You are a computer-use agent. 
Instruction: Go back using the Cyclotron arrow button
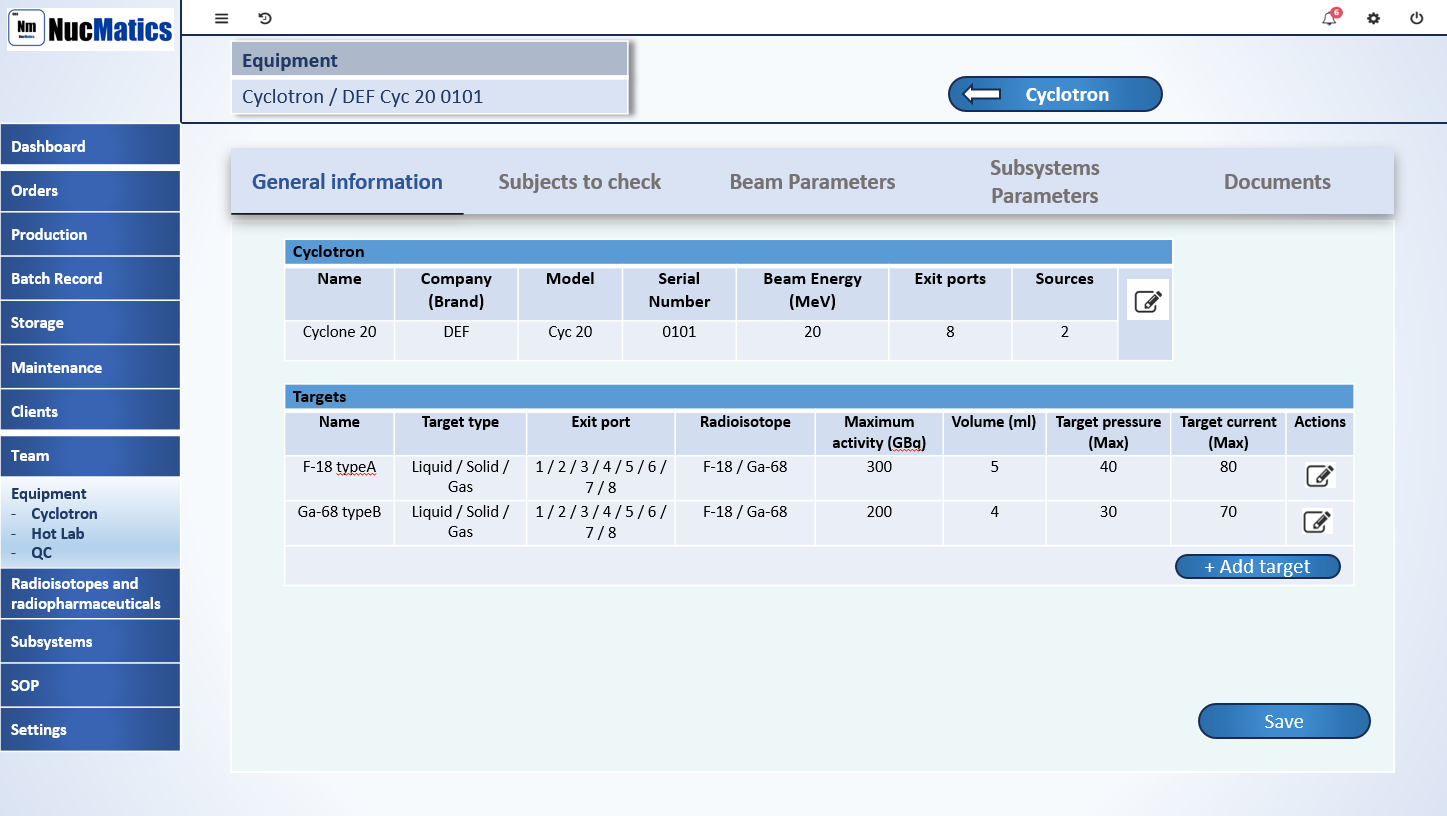tap(1054, 94)
